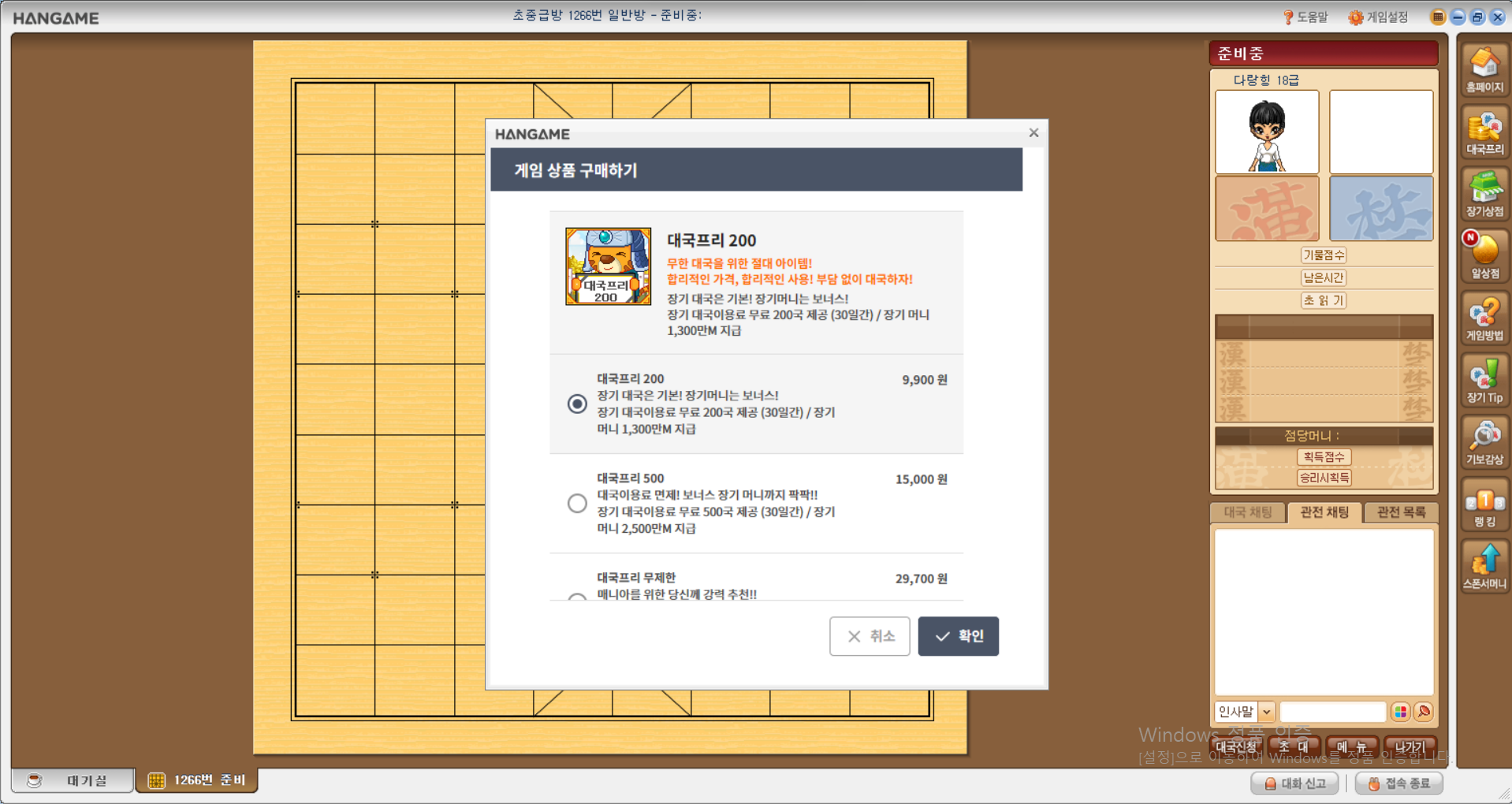Click the chat message input field
The height and width of the screenshot is (804, 1512).
pos(1332,712)
